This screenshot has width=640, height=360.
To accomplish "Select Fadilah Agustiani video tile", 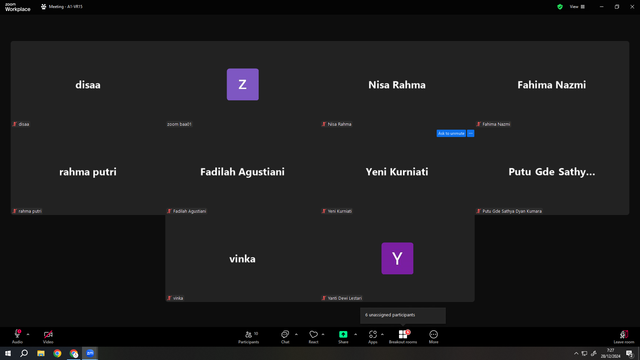I will pyautogui.click(x=242, y=171).
